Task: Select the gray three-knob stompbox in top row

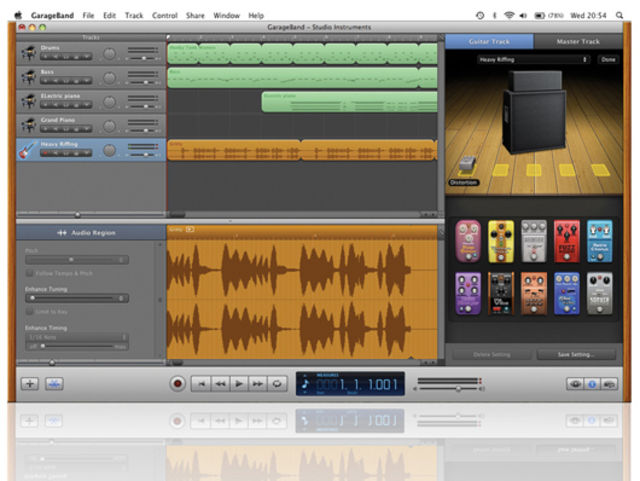Action: [x=534, y=241]
